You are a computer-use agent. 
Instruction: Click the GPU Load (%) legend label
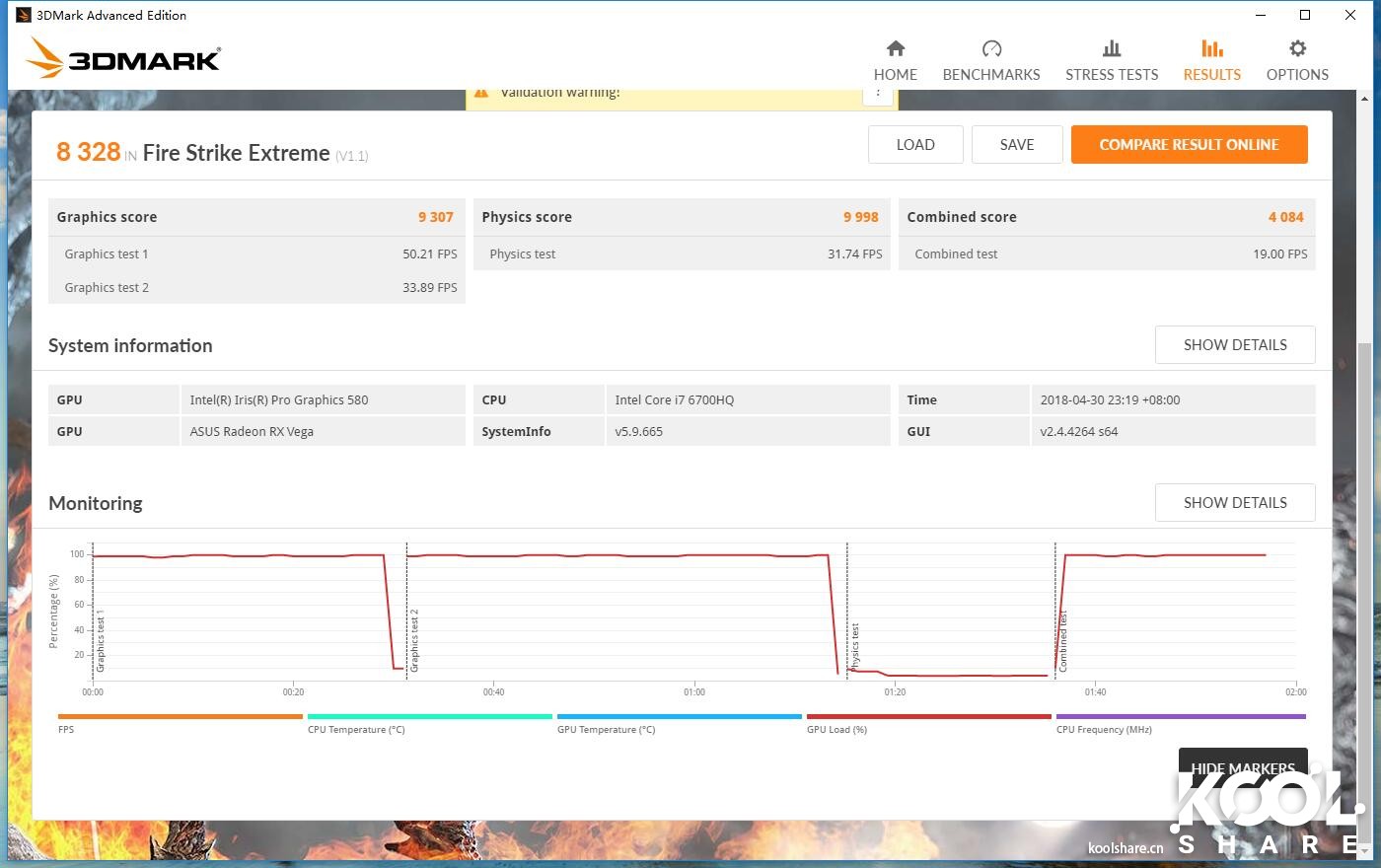pyautogui.click(x=836, y=730)
